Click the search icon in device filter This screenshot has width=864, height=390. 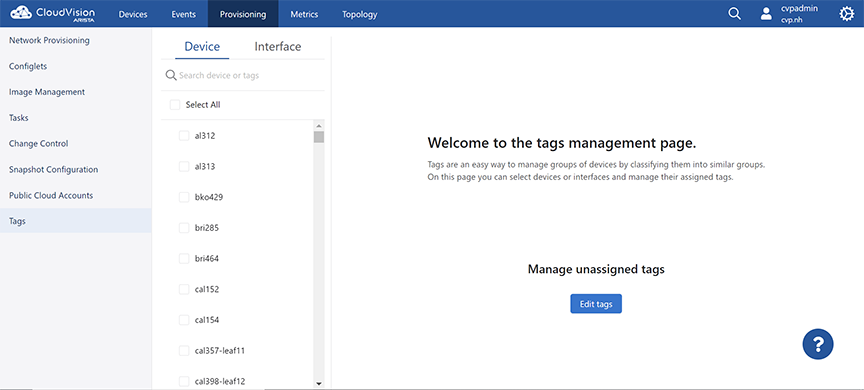point(171,75)
